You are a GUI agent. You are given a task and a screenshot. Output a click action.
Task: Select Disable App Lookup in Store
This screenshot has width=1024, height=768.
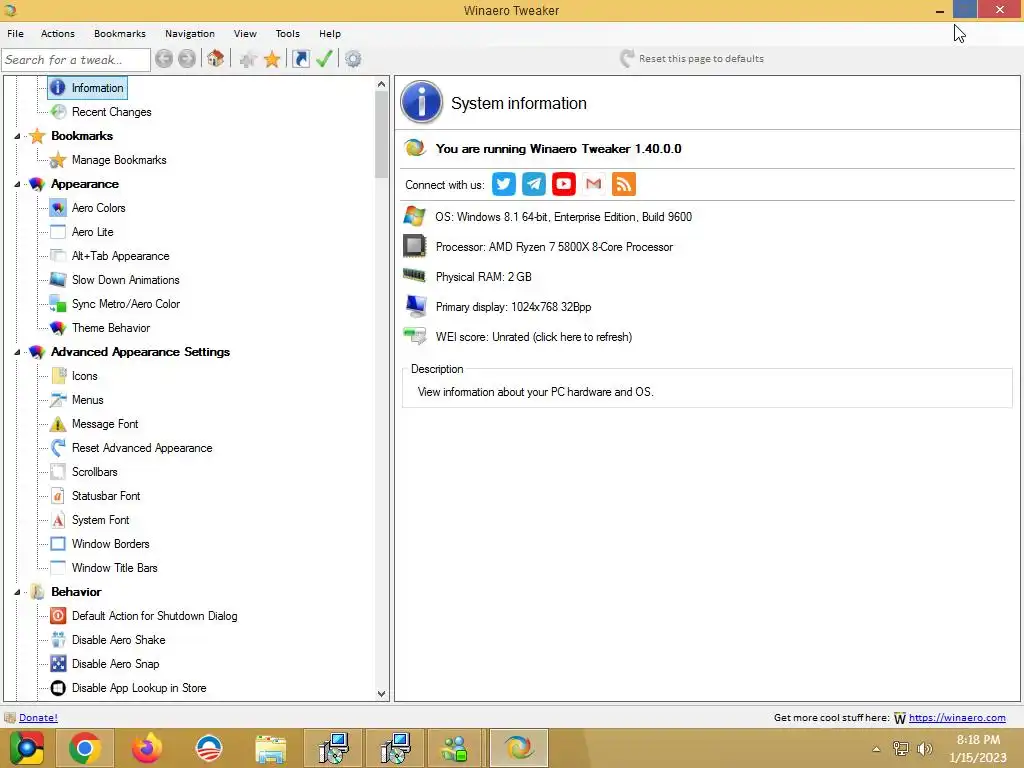coord(138,688)
